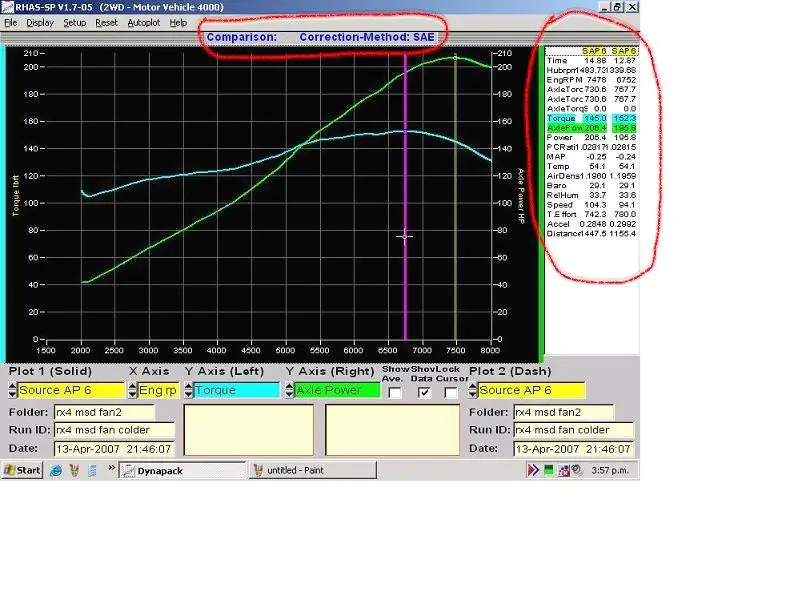Click the "Axle Power HP" right axis label

coord(521,196)
